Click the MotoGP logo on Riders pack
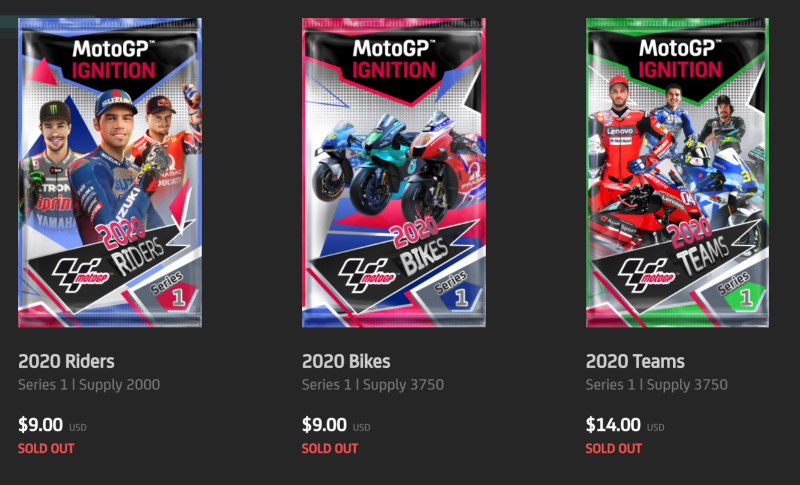800x485 pixels. click(81, 275)
